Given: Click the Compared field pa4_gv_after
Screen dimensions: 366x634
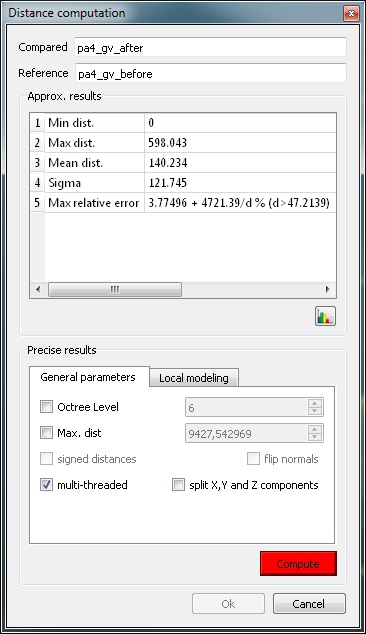Looking at the screenshot, I should [210, 47].
